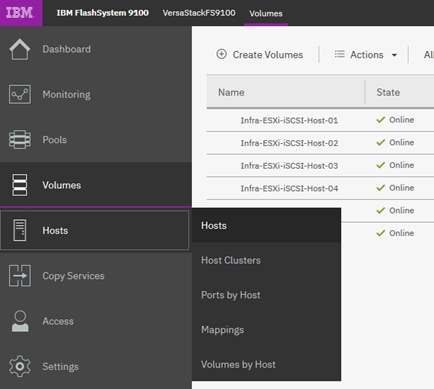The image size is (434, 389).
Task: Select volume Infra-ESXi-iSCSI-Host-03
Action: 289,166
